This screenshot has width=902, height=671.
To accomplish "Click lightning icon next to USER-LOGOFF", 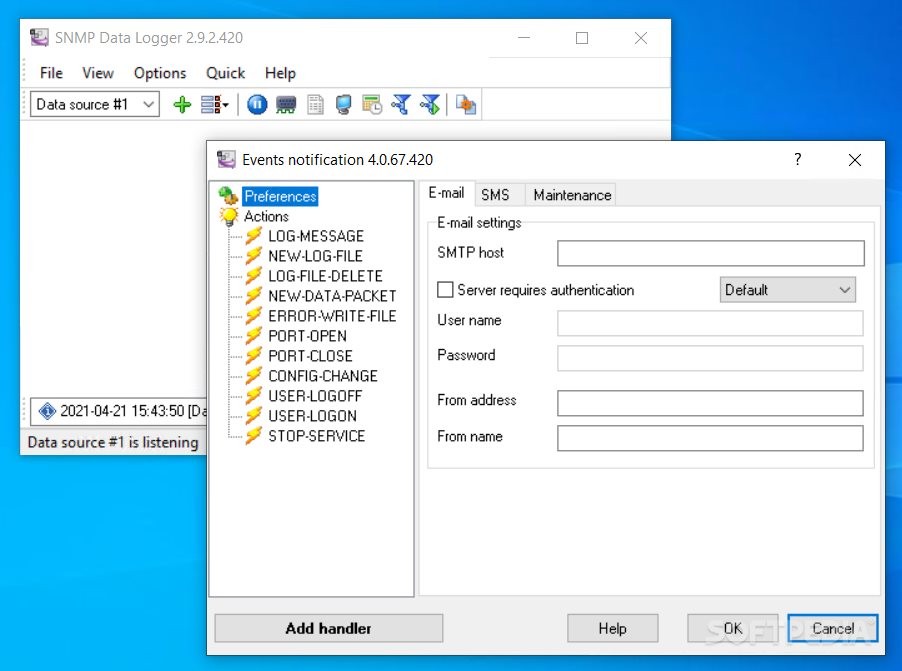I will [254, 396].
